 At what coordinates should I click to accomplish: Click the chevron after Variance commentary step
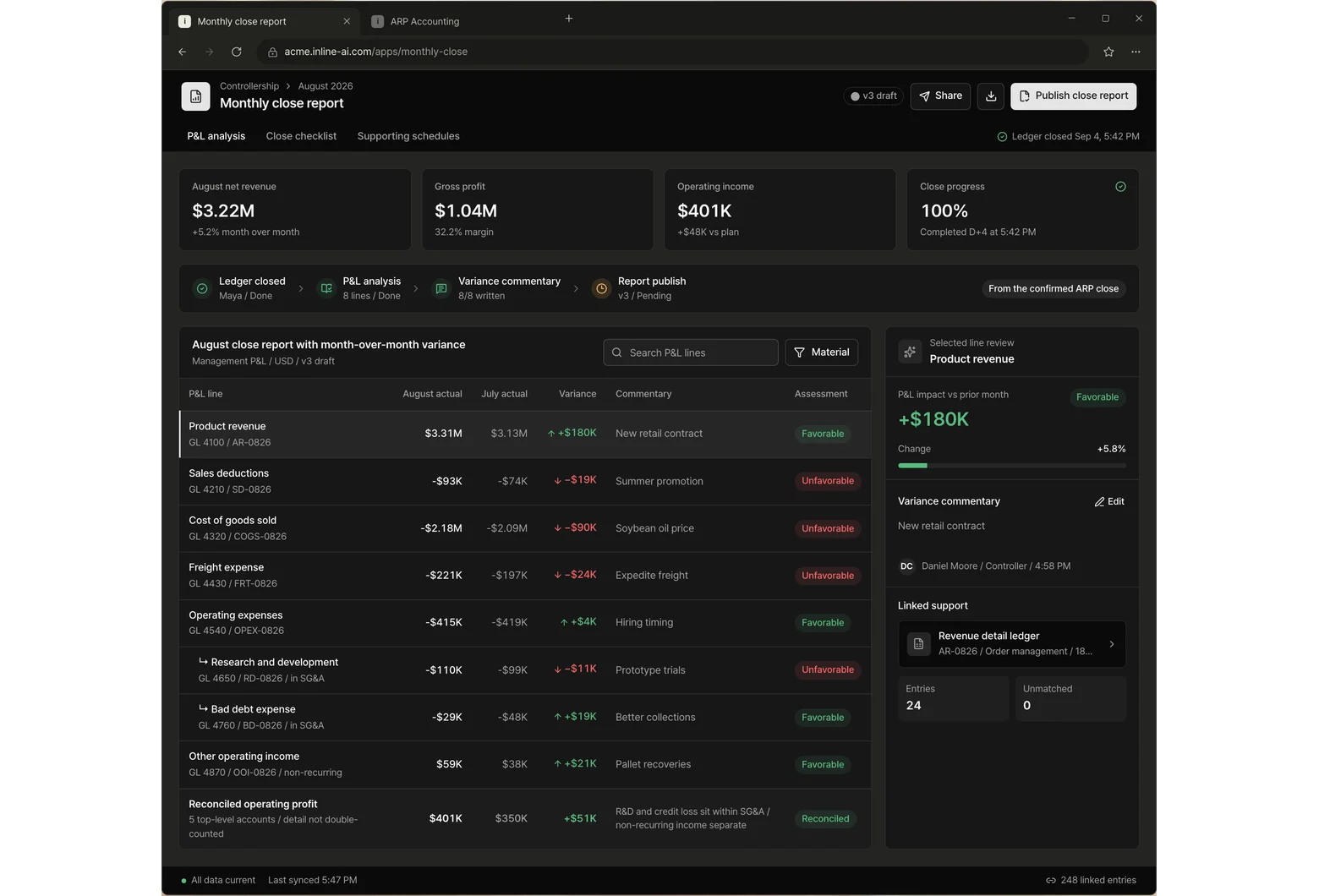576,289
